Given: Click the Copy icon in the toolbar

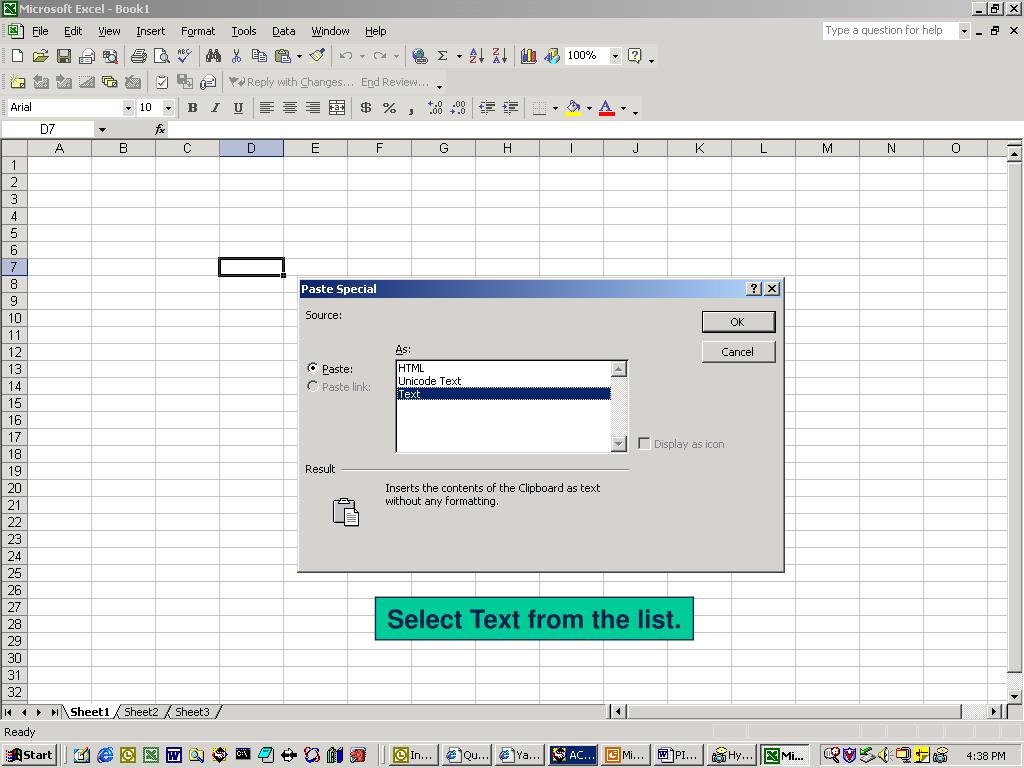Looking at the screenshot, I should click(x=259, y=56).
